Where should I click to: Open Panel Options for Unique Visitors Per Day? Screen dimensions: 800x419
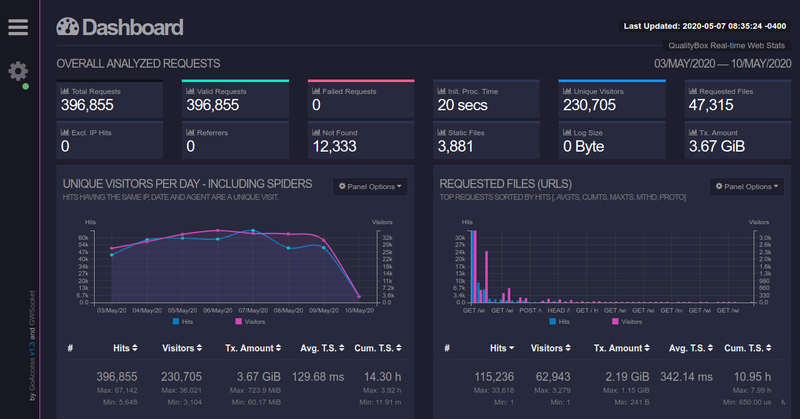coord(370,187)
